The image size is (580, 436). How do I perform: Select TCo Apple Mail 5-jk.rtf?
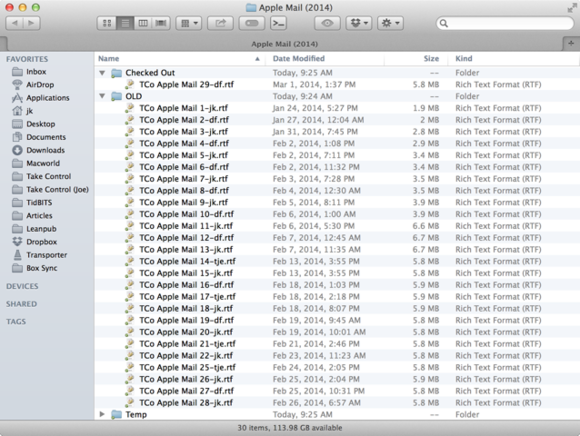tap(183, 155)
